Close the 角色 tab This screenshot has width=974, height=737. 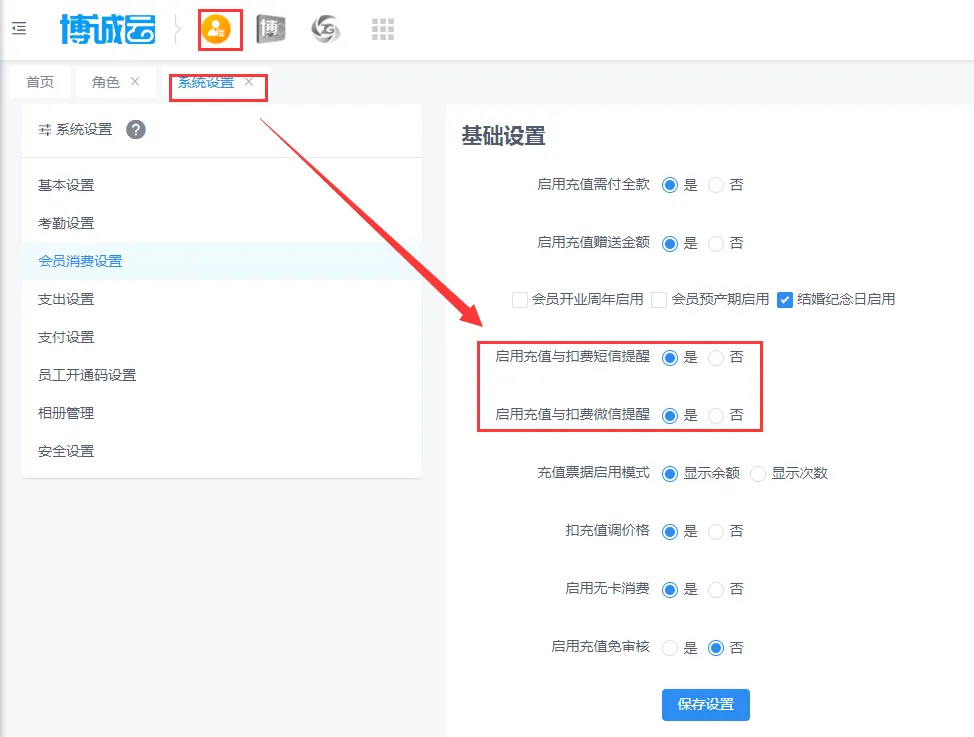(x=135, y=82)
